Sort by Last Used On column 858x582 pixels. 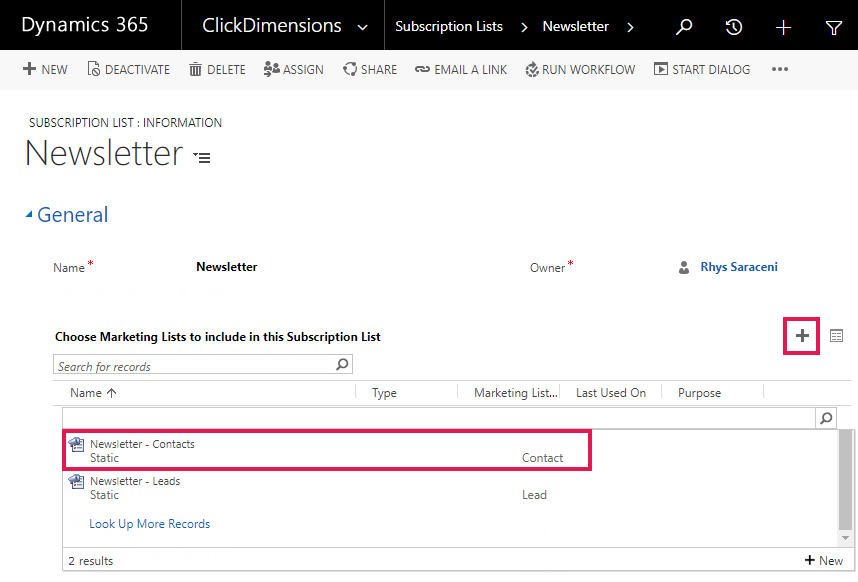click(x=611, y=393)
